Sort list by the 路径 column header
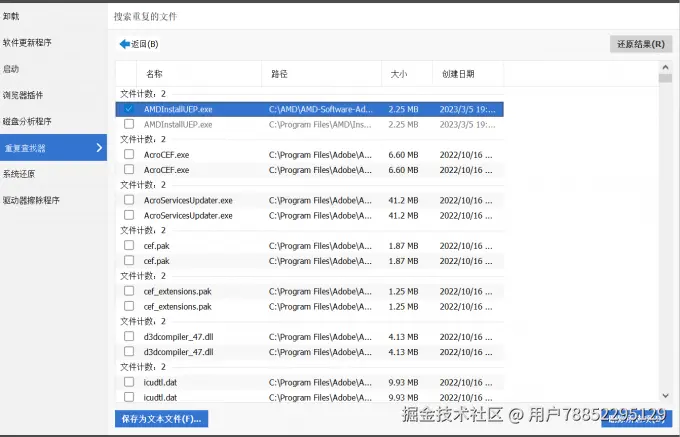This screenshot has width=680, height=437. tap(322, 74)
